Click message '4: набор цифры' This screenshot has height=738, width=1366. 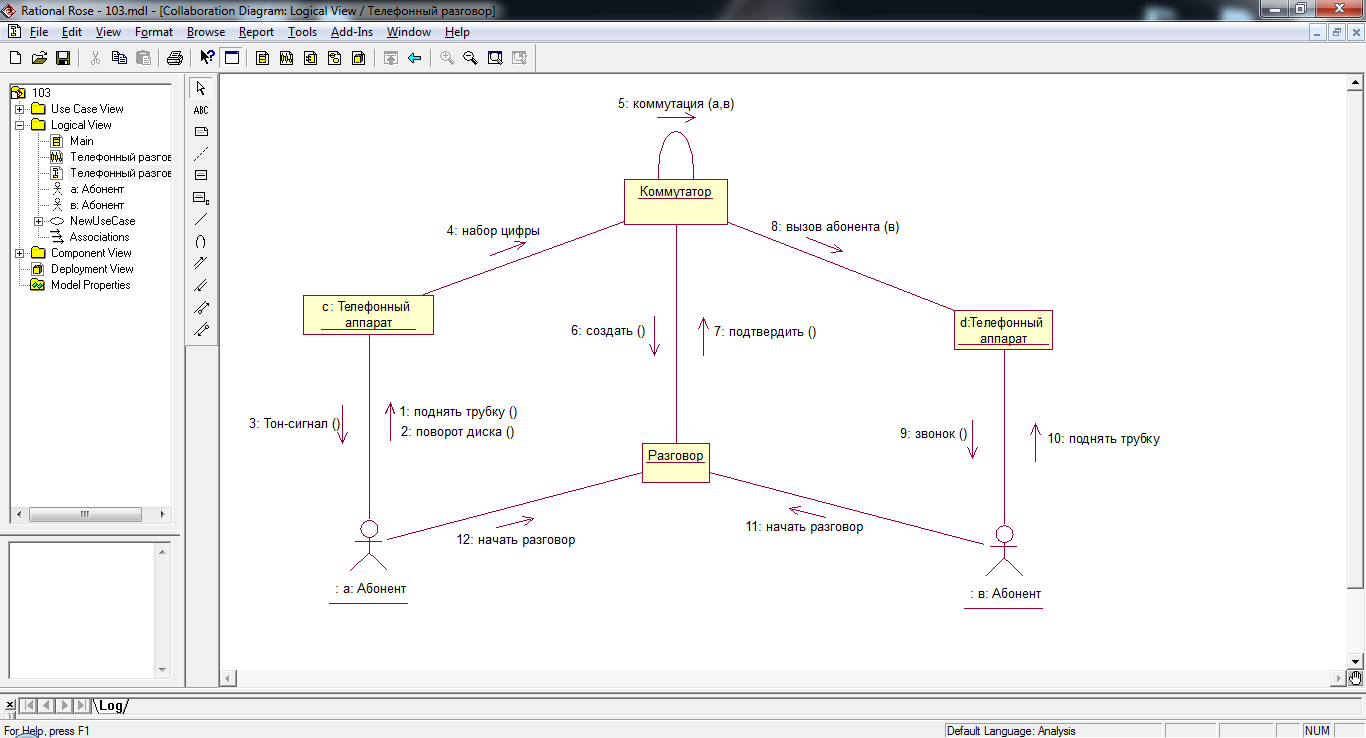click(x=493, y=230)
